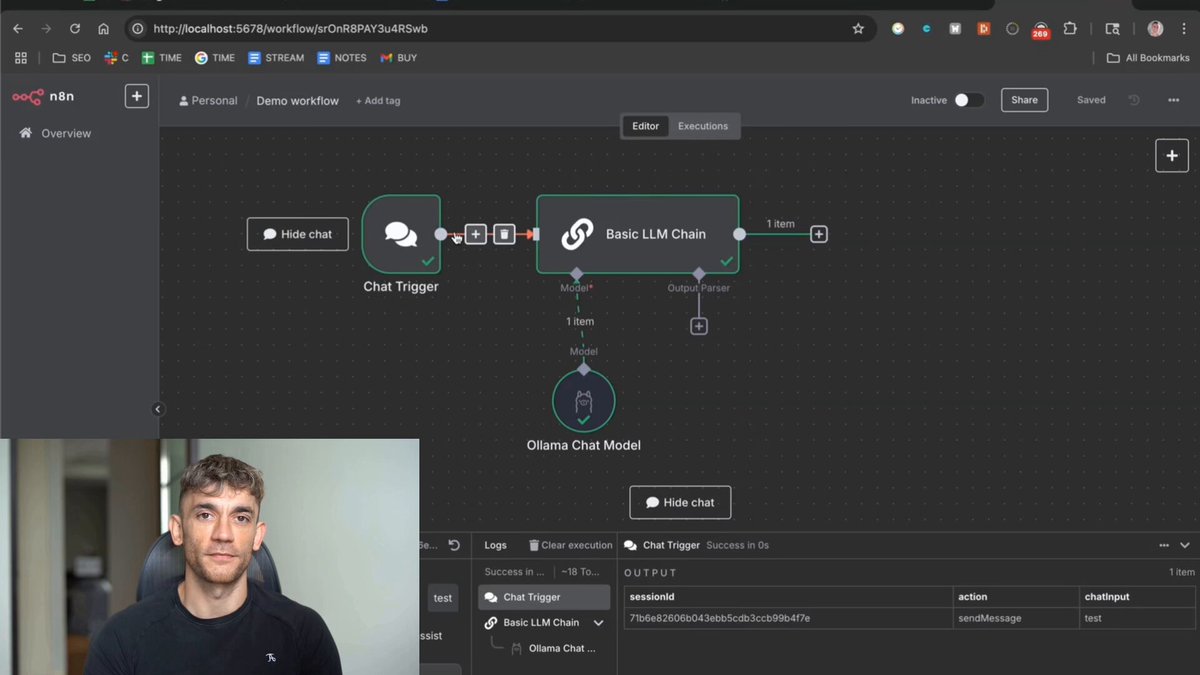Collapse the Basic LLM Chain log chevron
The image size is (1200, 675).
(599, 622)
